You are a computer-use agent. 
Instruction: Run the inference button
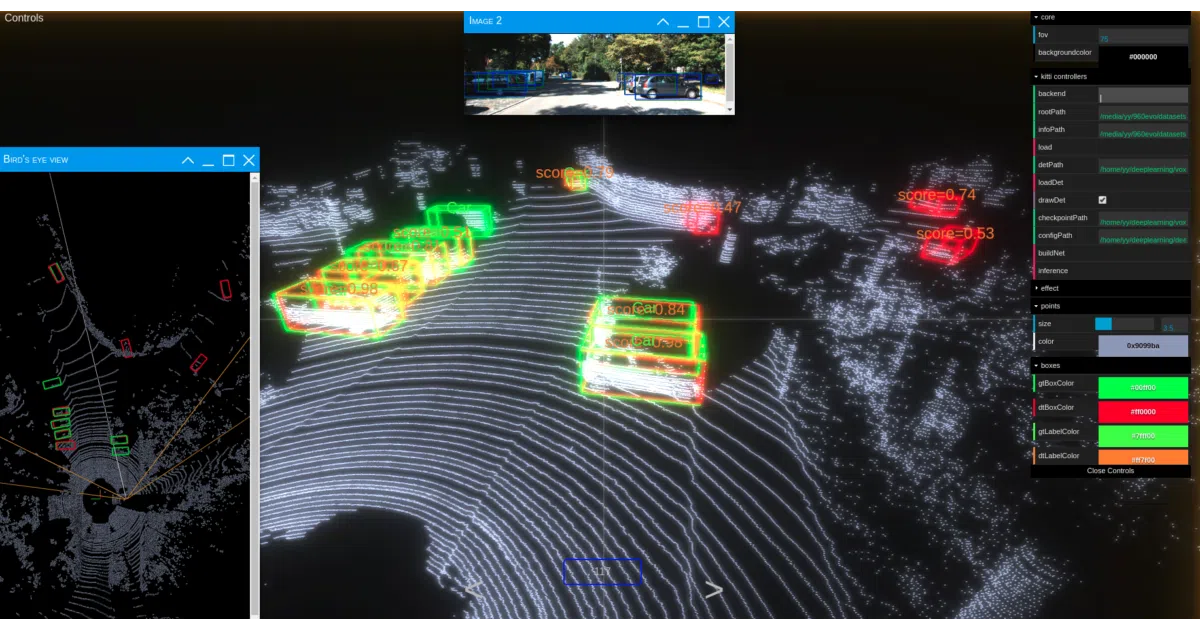pyautogui.click(x=1110, y=271)
